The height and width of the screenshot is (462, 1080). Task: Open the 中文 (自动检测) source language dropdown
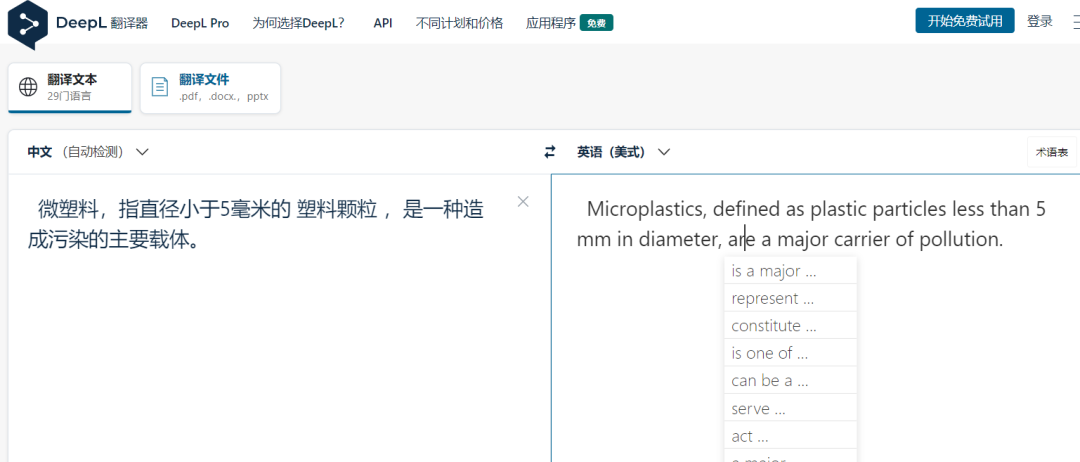click(87, 152)
